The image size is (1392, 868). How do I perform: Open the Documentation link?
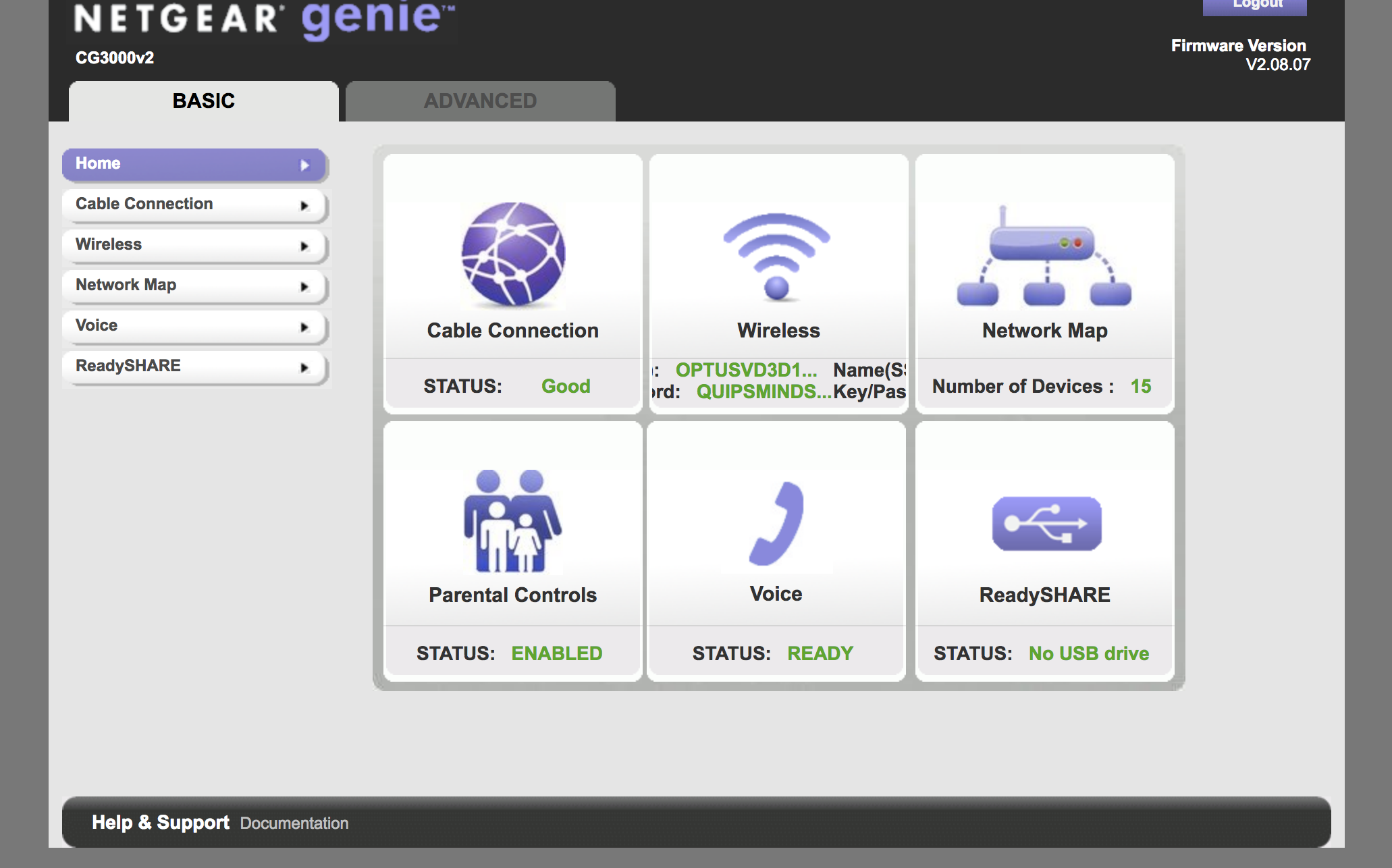click(x=294, y=823)
